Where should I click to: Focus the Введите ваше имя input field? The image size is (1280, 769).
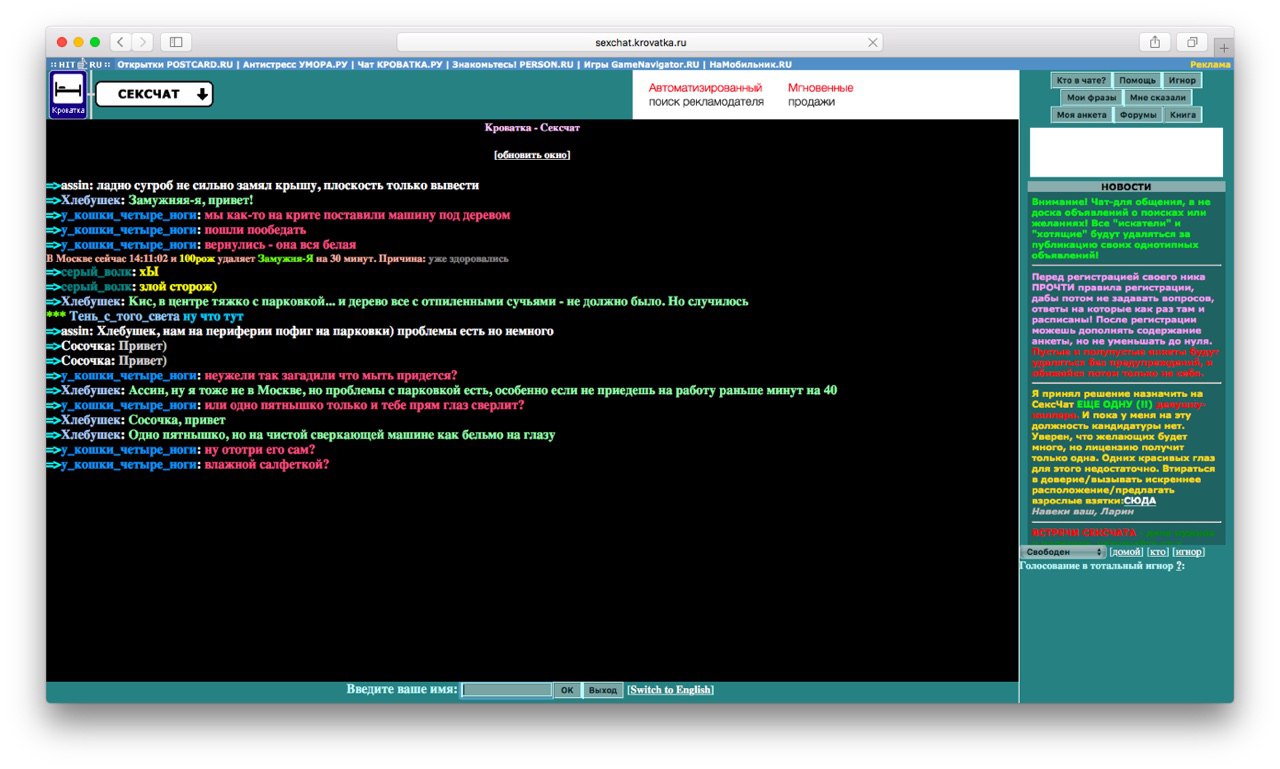pos(507,690)
